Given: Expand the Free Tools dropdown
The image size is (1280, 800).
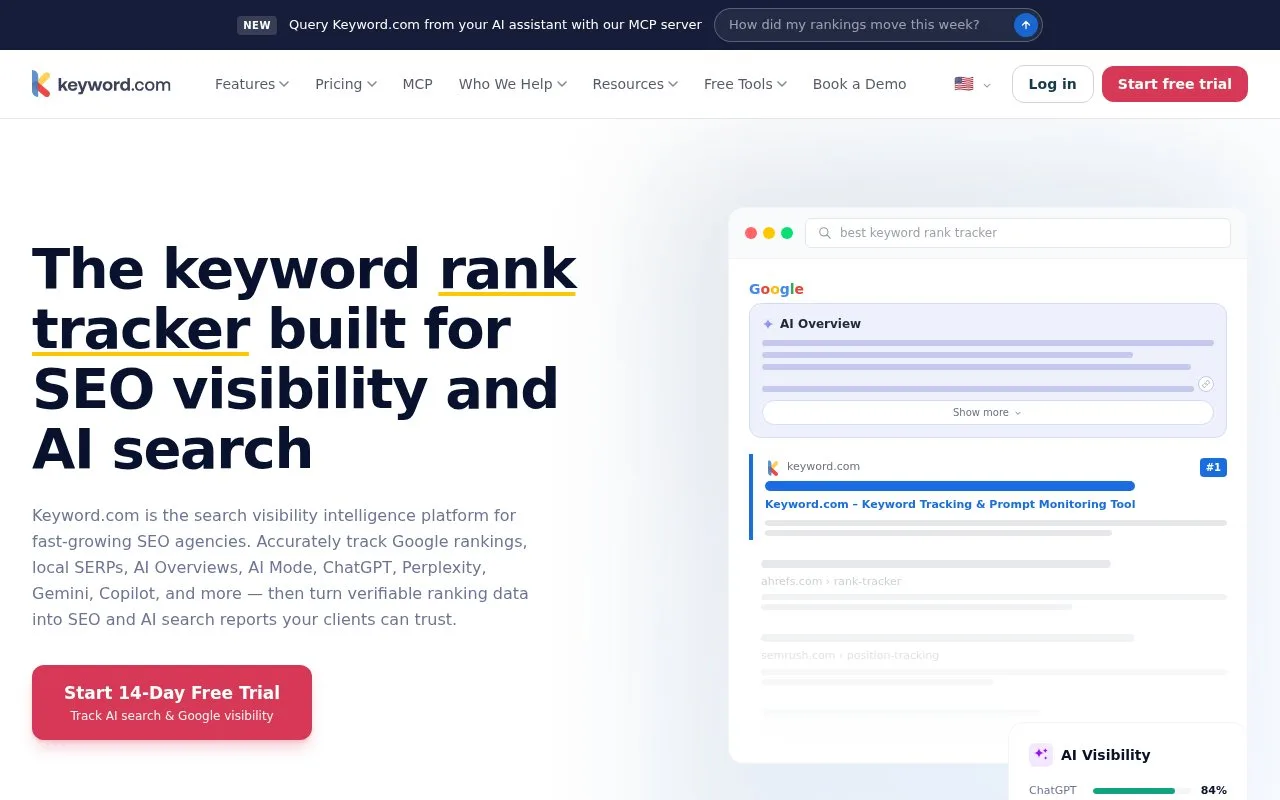Looking at the screenshot, I should [x=745, y=84].
